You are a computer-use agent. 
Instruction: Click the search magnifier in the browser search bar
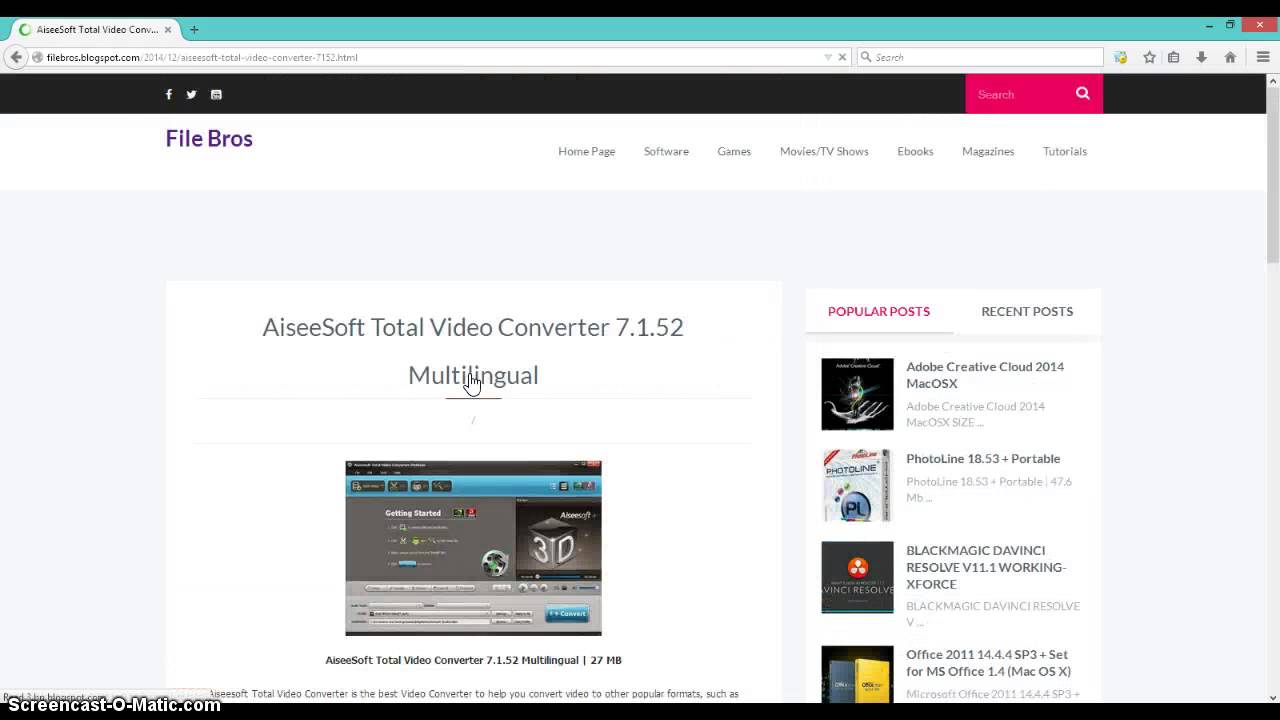pos(866,57)
